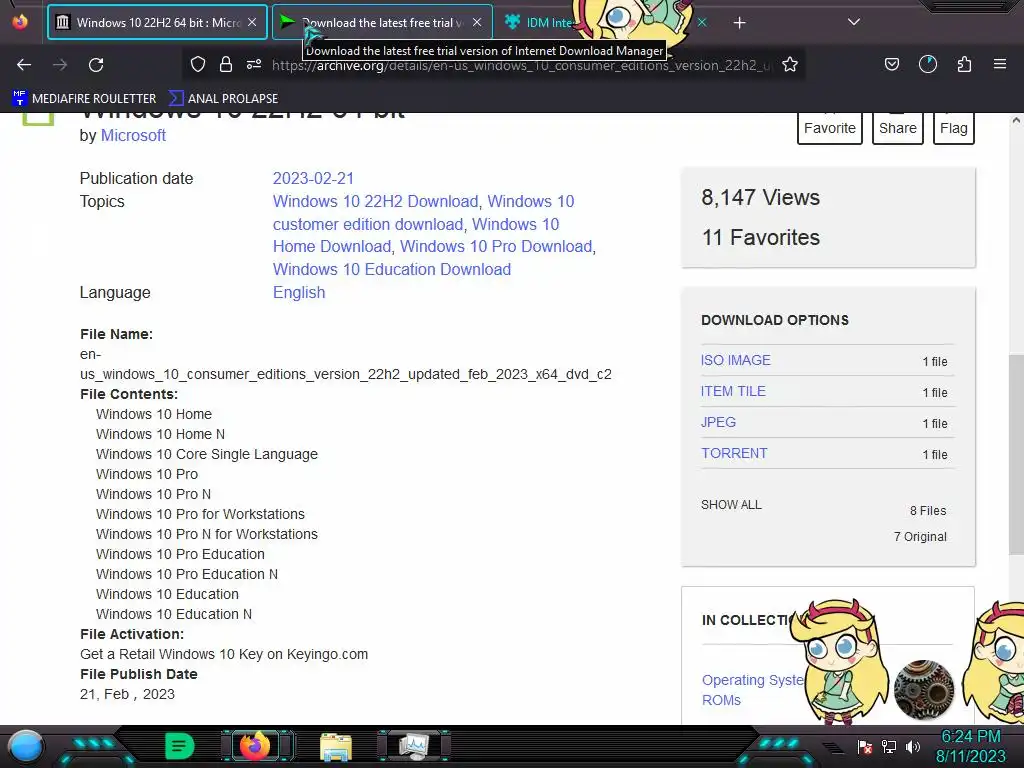The width and height of the screenshot is (1024, 768).
Task: Reload the current page
Action: click(96, 65)
